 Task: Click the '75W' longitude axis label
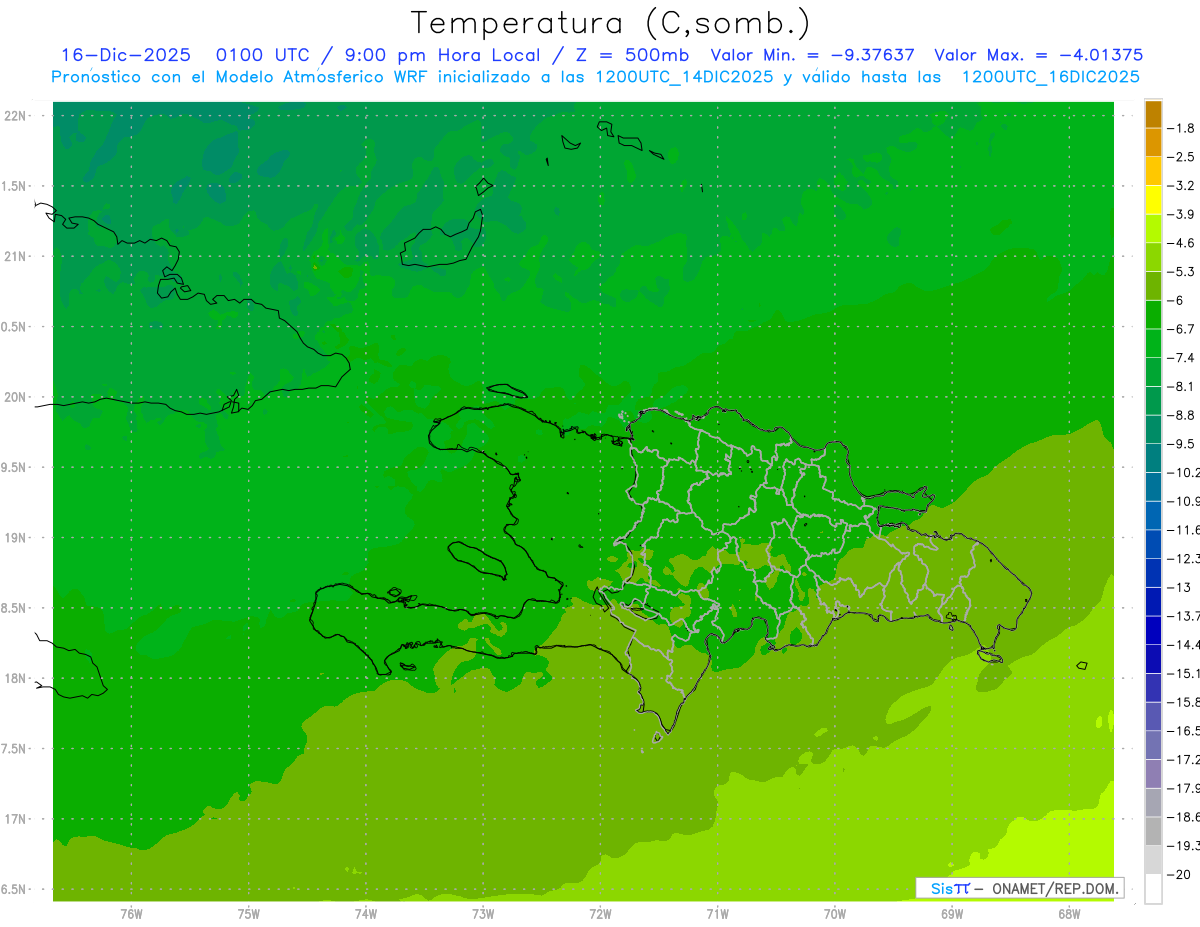pos(248,914)
